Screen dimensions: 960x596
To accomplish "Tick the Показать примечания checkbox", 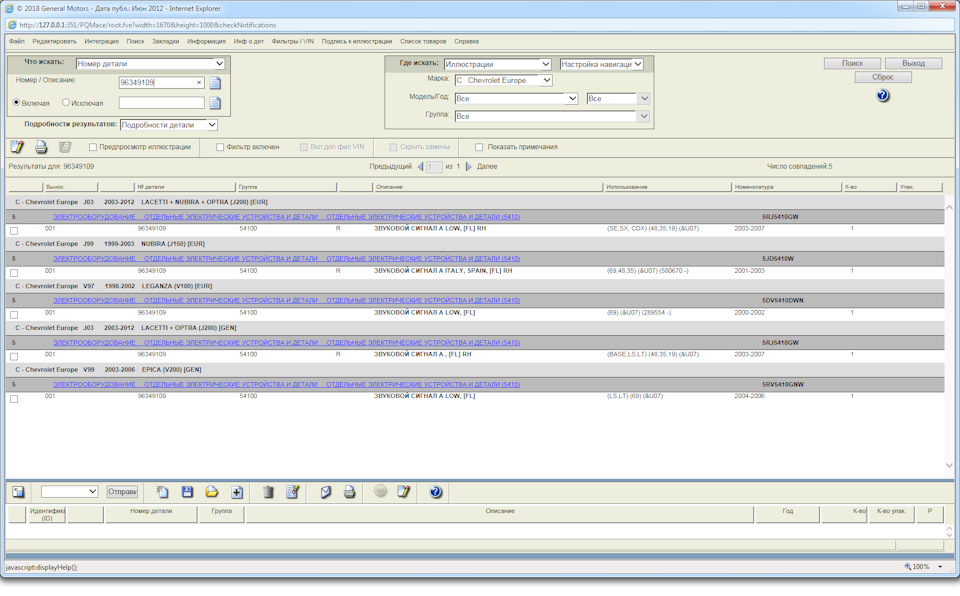I will click(x=479, y=147).
